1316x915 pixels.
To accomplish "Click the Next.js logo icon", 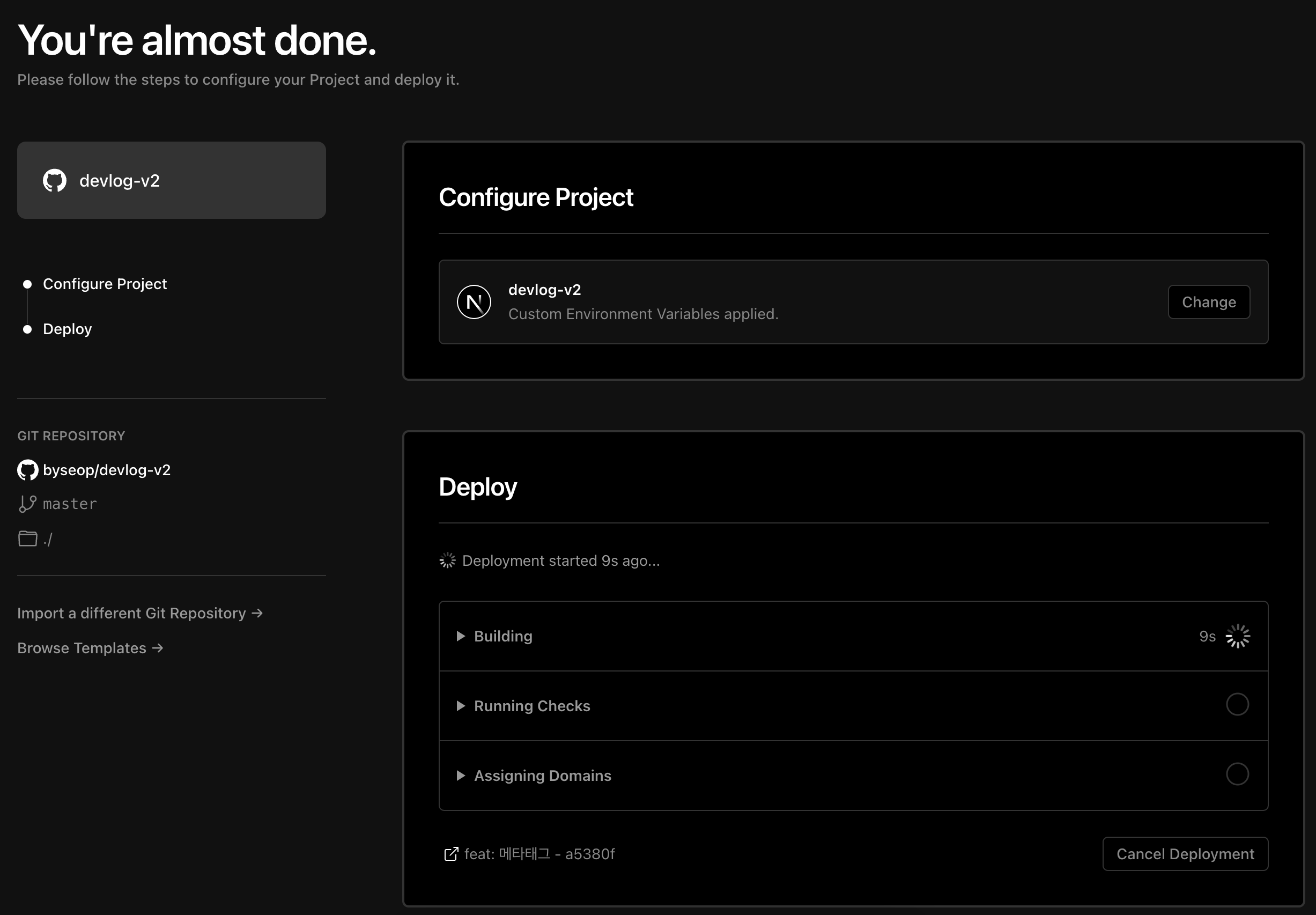I will point(474,302).
